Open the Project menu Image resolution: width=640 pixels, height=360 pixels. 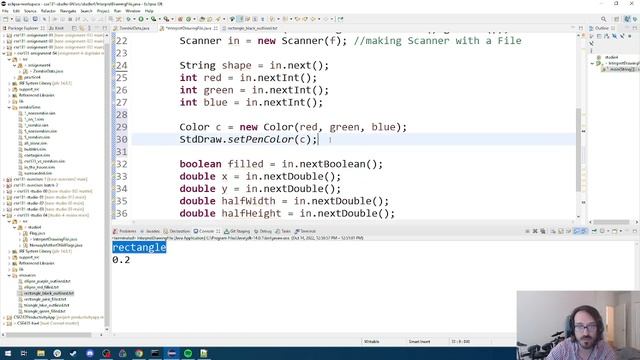click(103, 11)
